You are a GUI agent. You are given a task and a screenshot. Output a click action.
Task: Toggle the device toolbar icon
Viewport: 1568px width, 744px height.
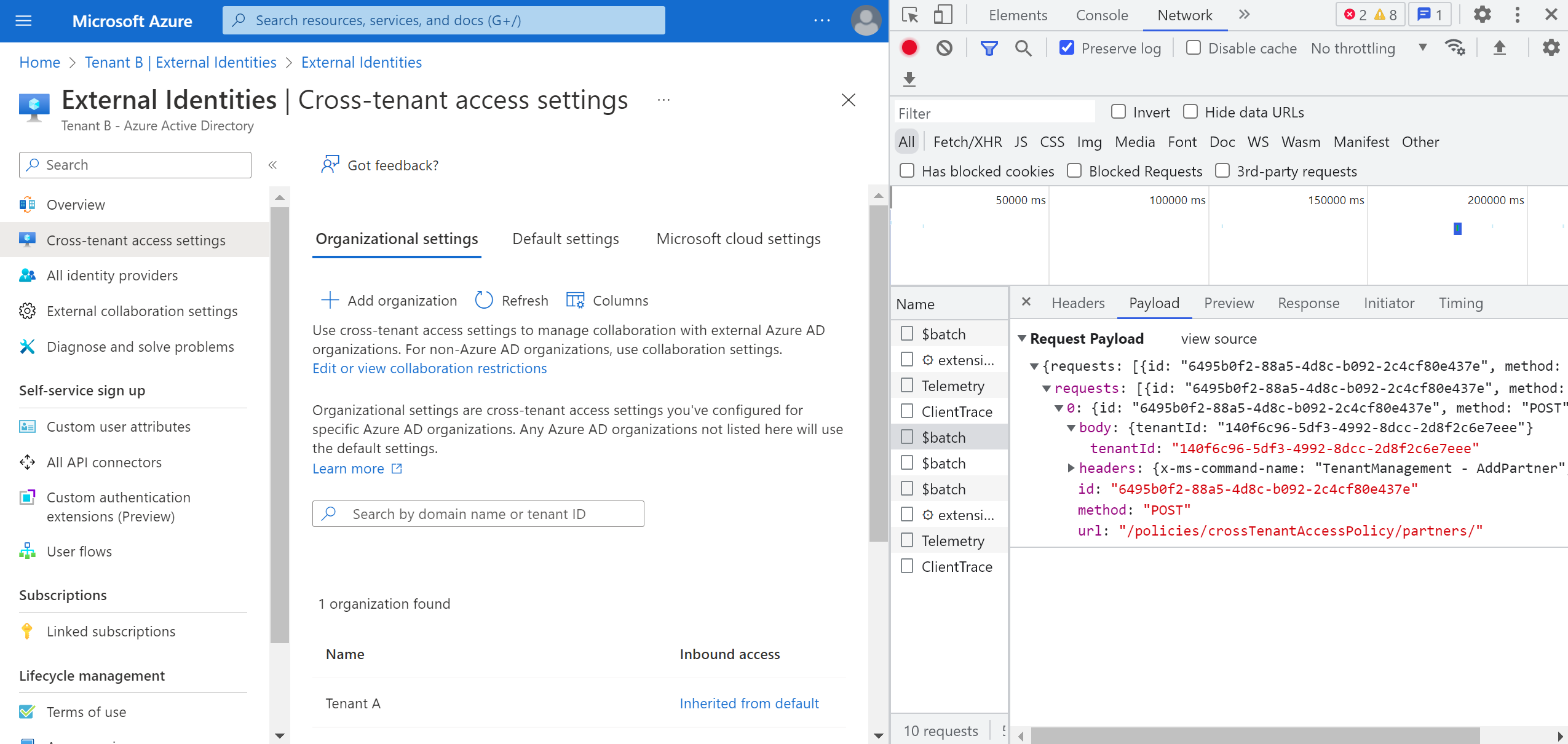click(x=942, y=15)
